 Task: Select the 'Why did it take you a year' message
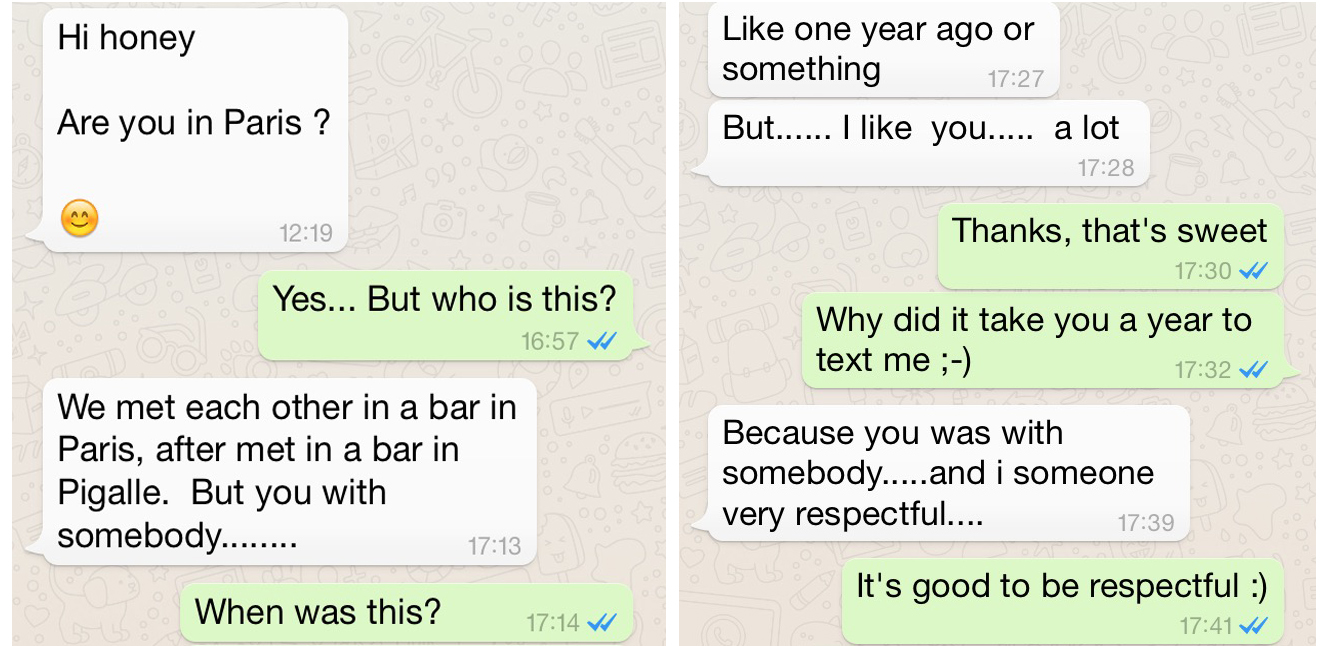coord(1046,340)
